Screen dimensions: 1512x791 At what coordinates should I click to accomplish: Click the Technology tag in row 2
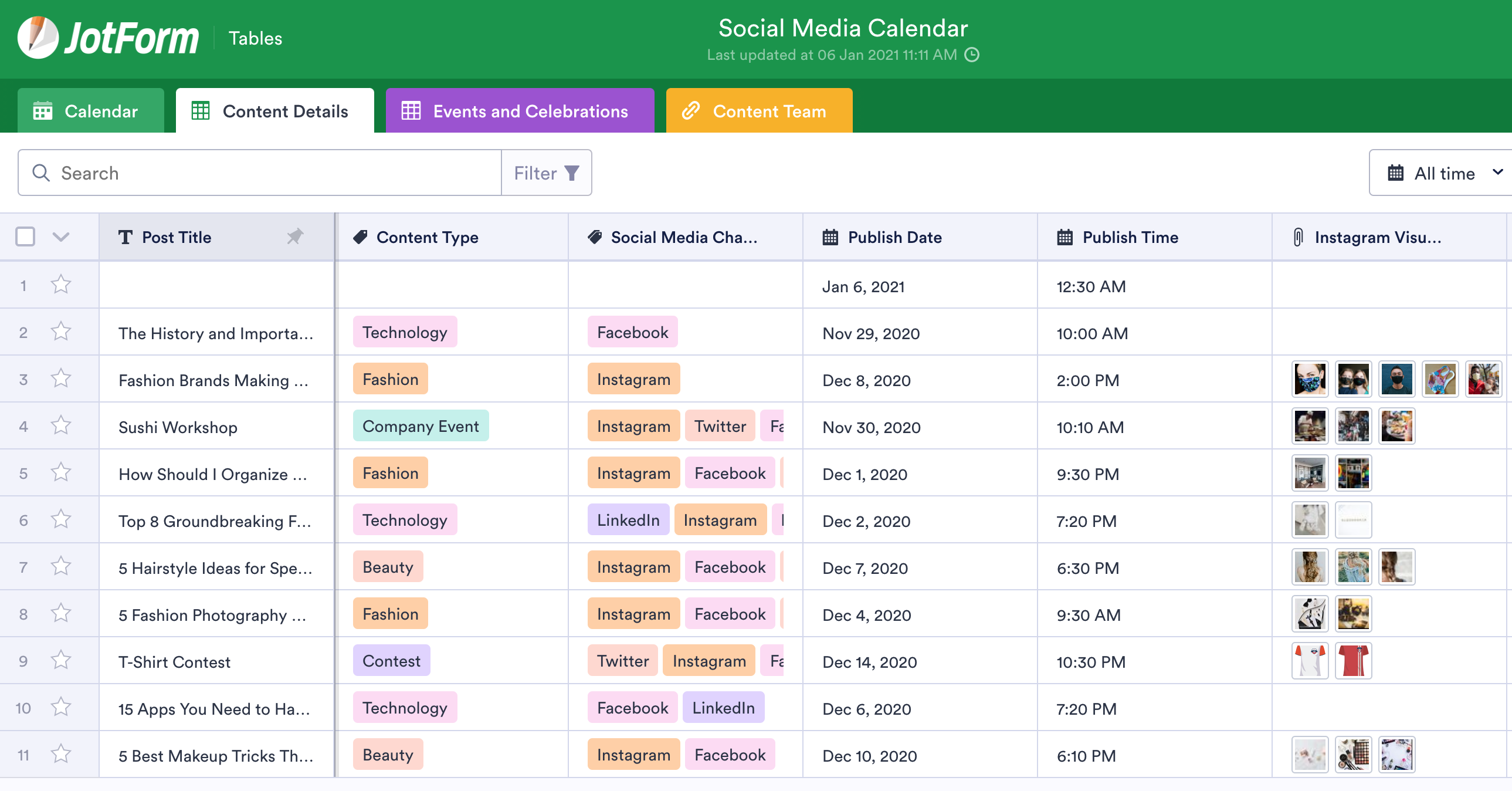tap(405, 332)
